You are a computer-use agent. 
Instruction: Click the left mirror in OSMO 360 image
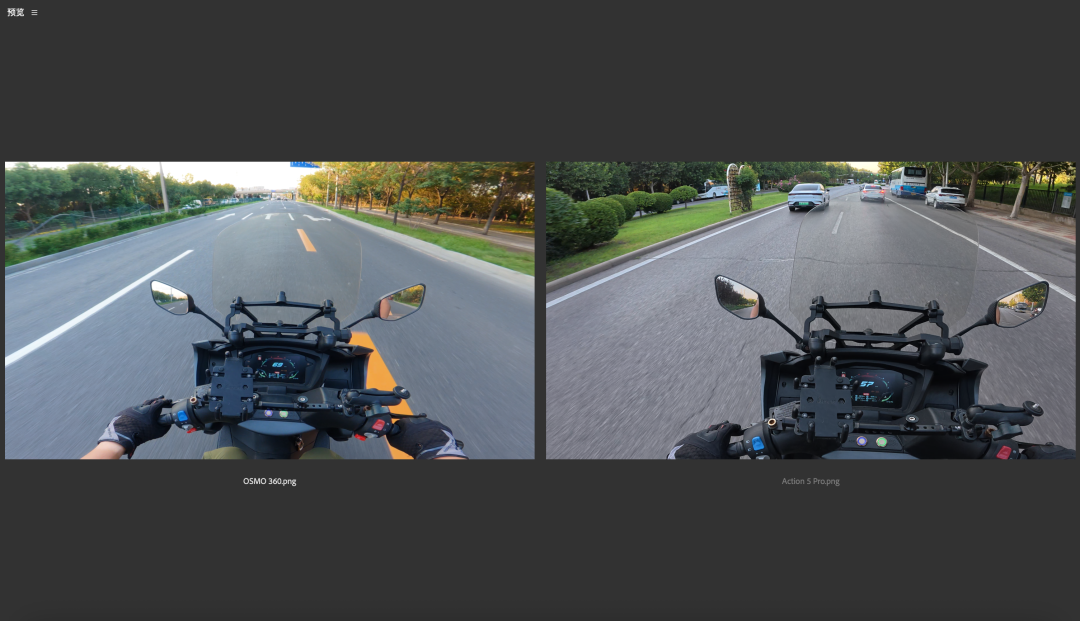171,296
